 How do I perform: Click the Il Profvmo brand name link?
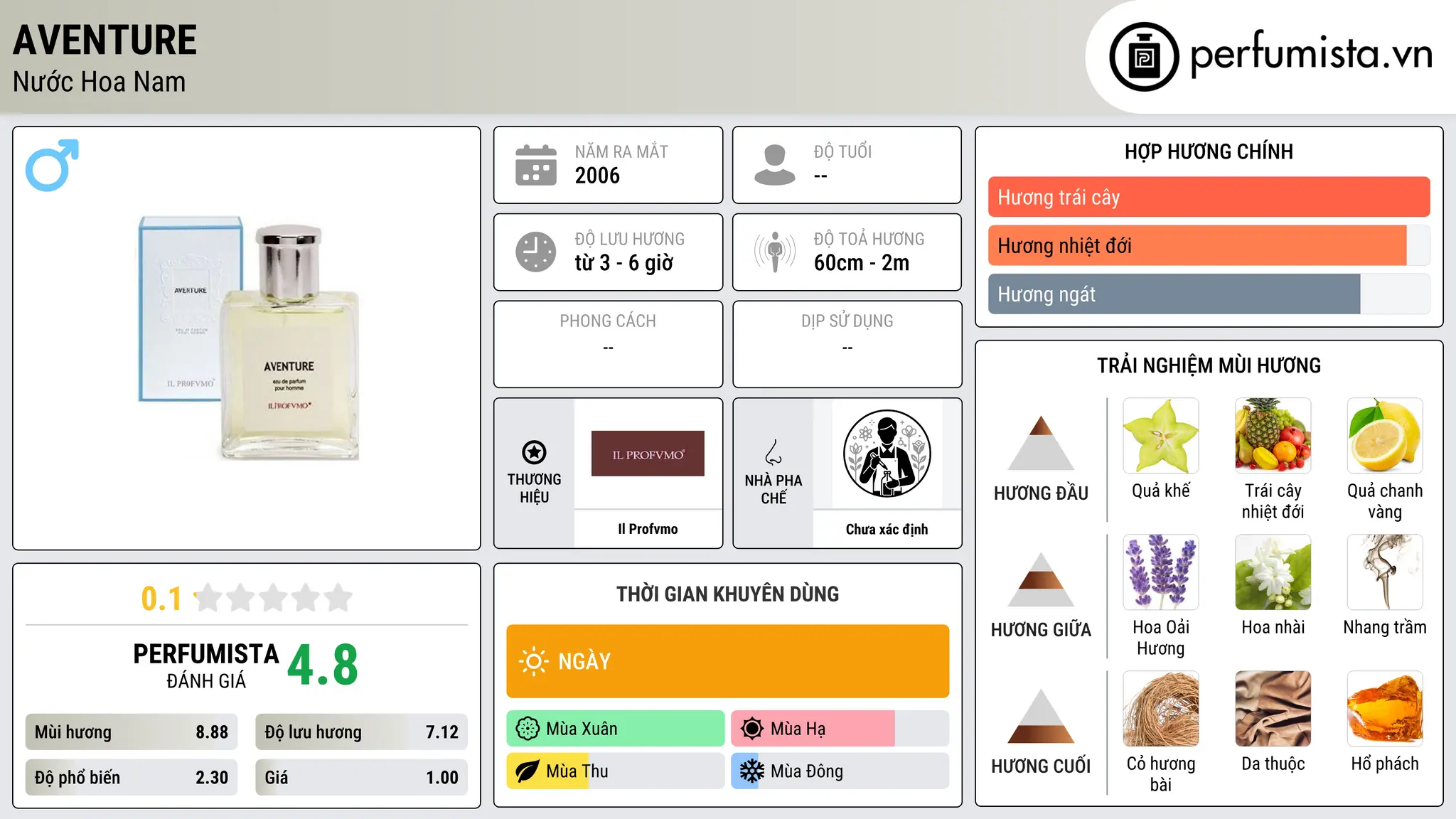click(x=648, y=529)
